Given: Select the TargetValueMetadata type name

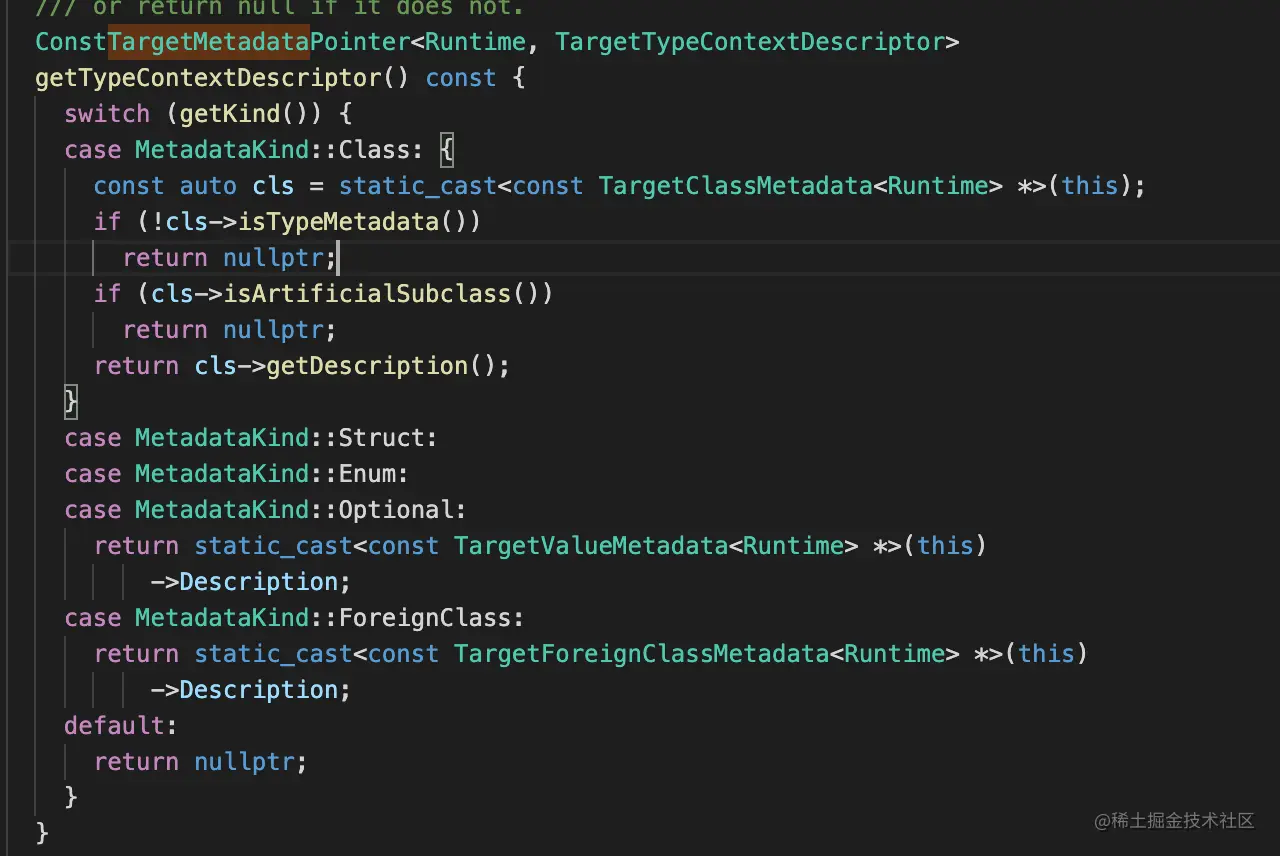Looking at the screenshot, I should point(591,546).
